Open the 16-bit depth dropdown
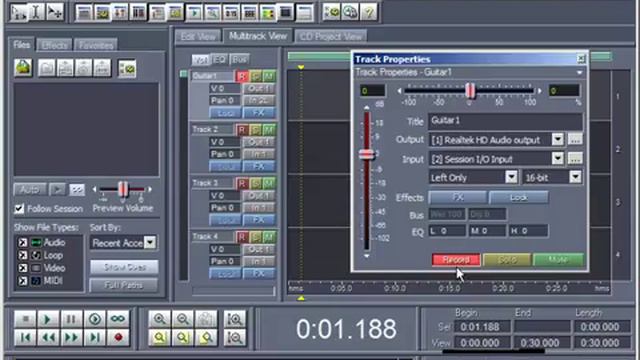 pos(576,177)
